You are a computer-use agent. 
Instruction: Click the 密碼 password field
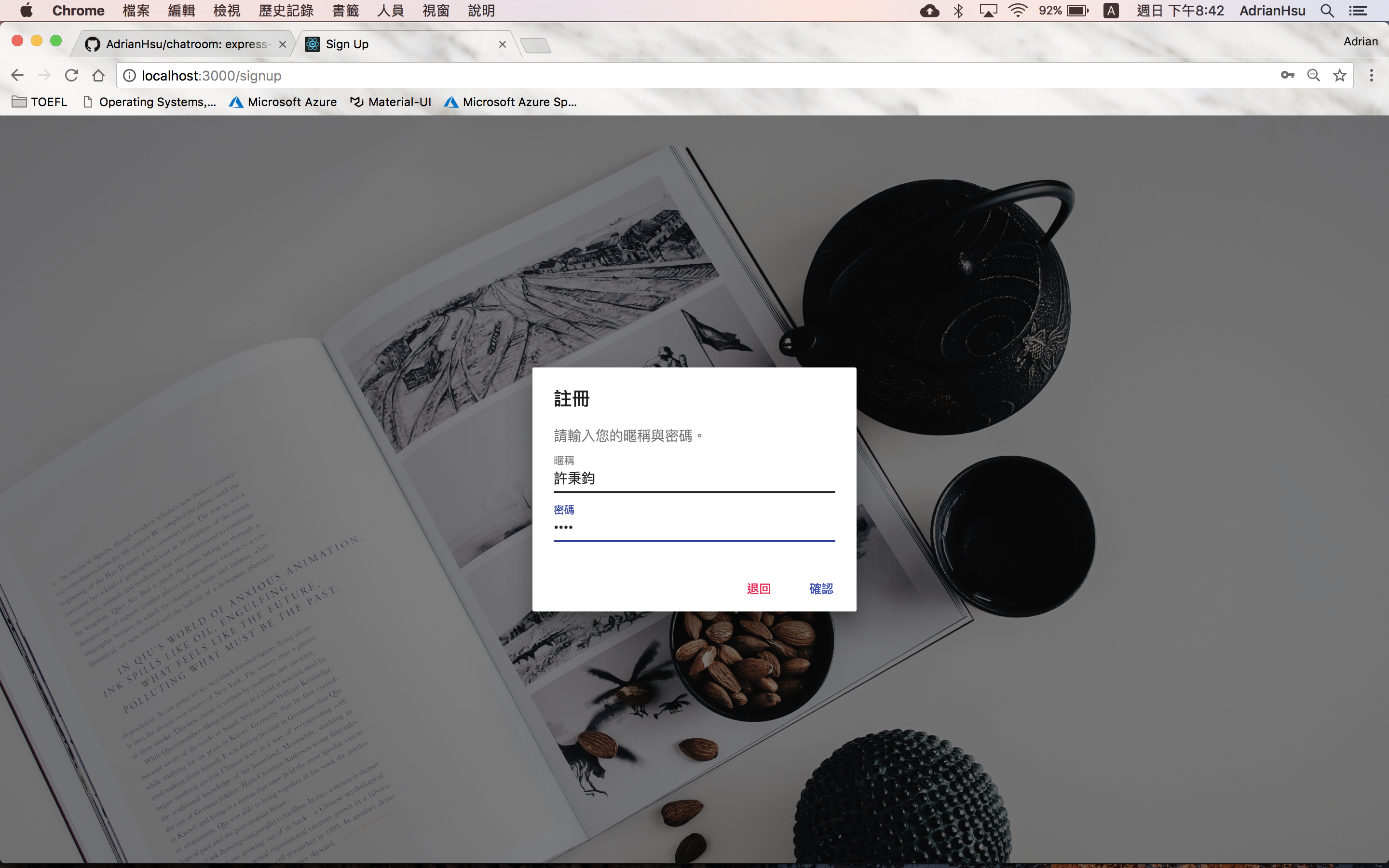click(x=694, y=527)
